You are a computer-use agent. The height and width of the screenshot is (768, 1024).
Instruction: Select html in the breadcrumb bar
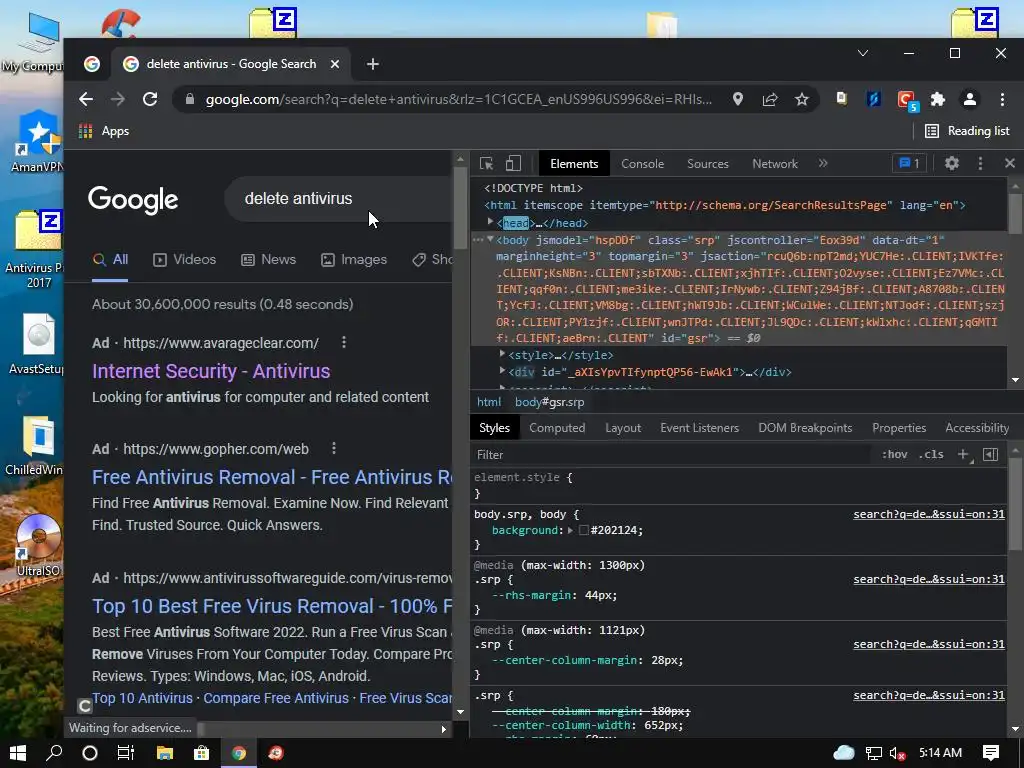[488, 402]
